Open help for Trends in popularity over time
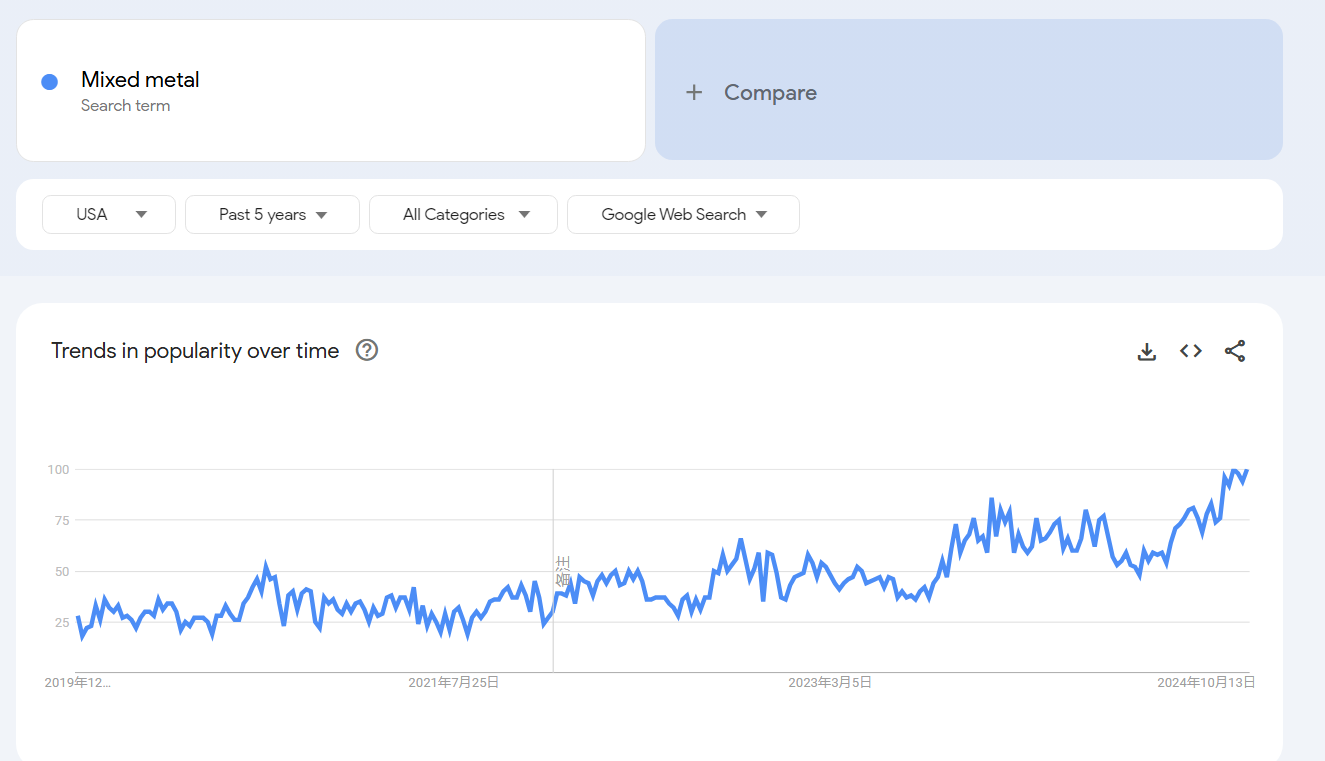The width and height of the screenshot is (1325, 761). (367, 350)
